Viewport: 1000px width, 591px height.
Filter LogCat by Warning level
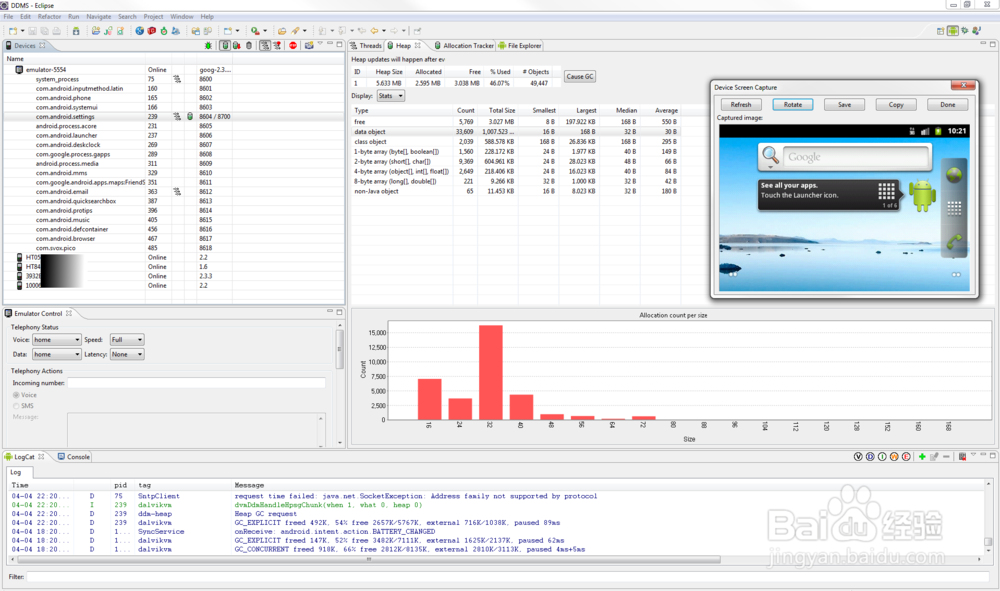coord(894,456)
